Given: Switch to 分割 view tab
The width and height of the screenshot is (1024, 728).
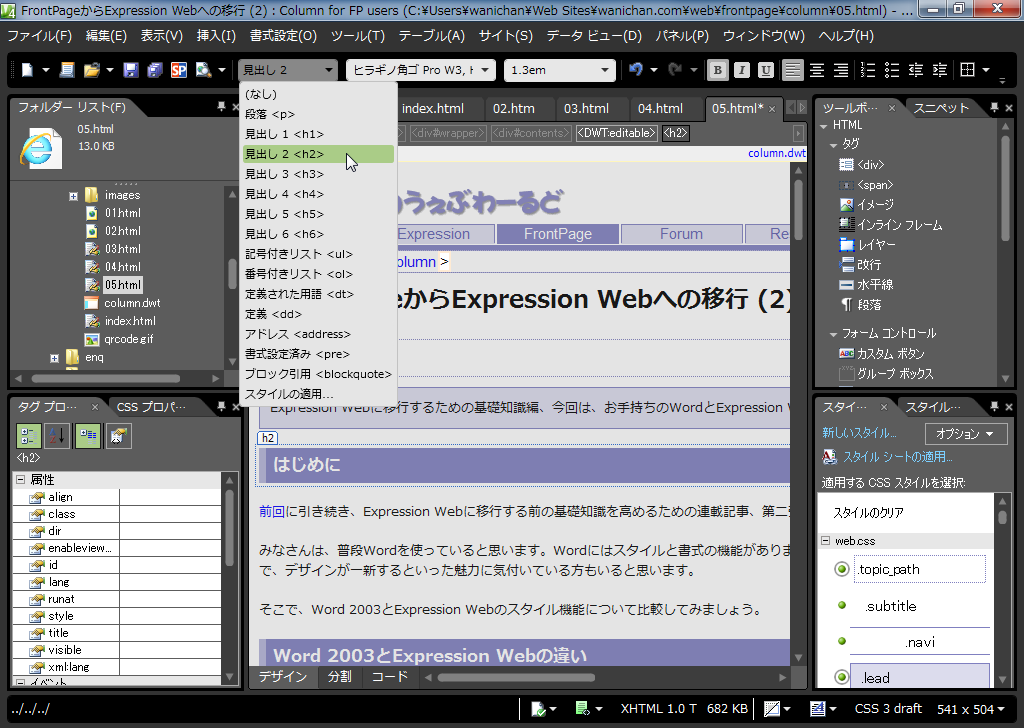Looking at the screenshot, I should pos(339,677).
